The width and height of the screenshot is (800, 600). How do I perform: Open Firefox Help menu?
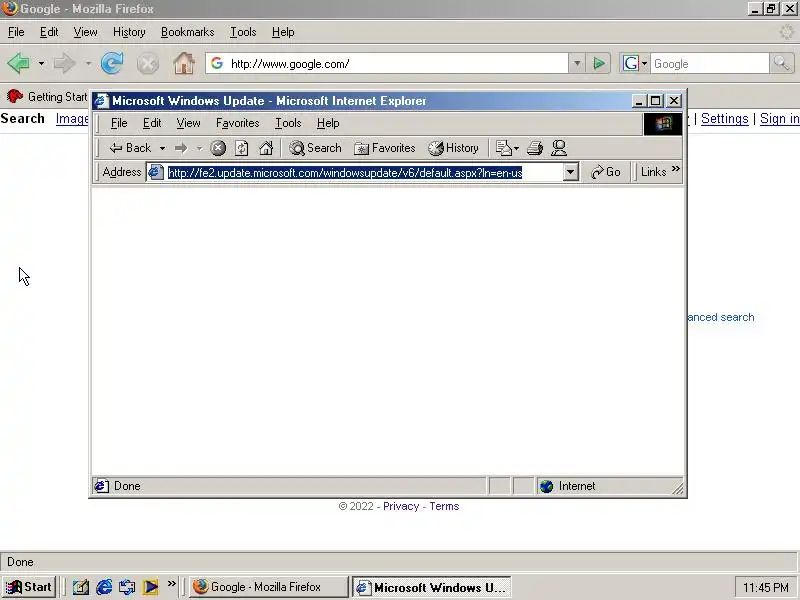(283, 32)
